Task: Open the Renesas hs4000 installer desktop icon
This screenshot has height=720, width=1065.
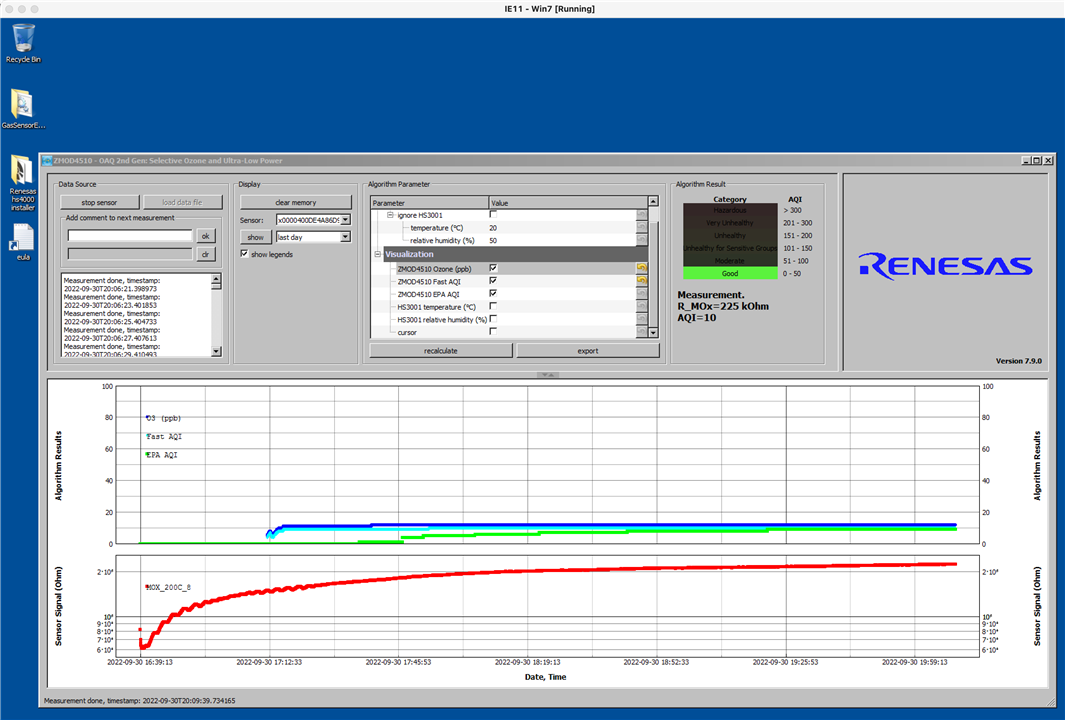Action: pos(22,182)
